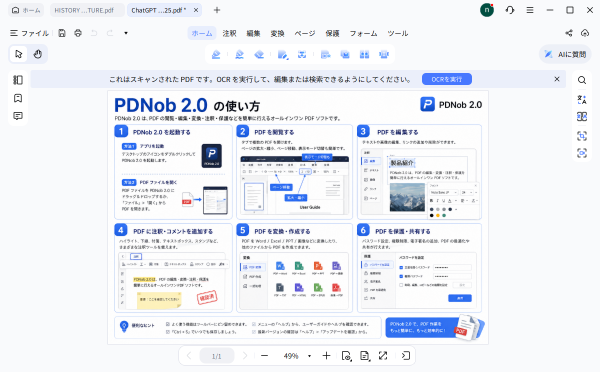The image size is (600, 372).
Task: Open the bookmarks panel sidebar icon
Action: click(18, 98)
